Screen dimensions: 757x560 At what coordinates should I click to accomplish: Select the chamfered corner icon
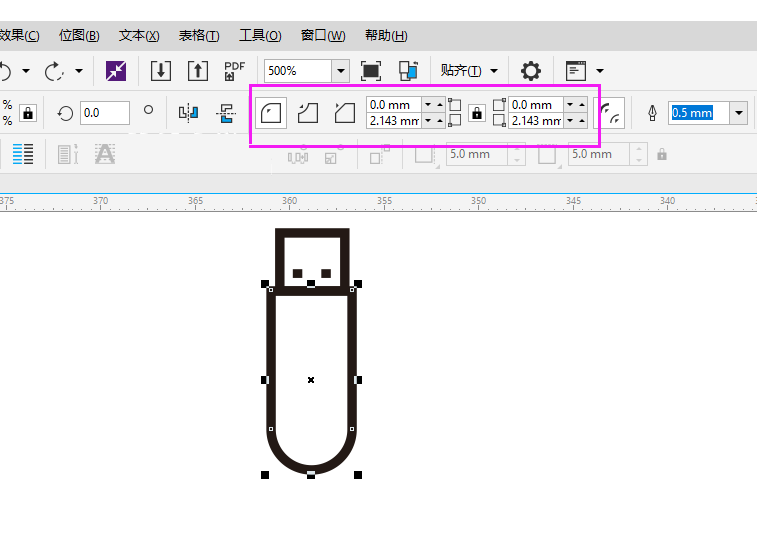click(344, 113)
